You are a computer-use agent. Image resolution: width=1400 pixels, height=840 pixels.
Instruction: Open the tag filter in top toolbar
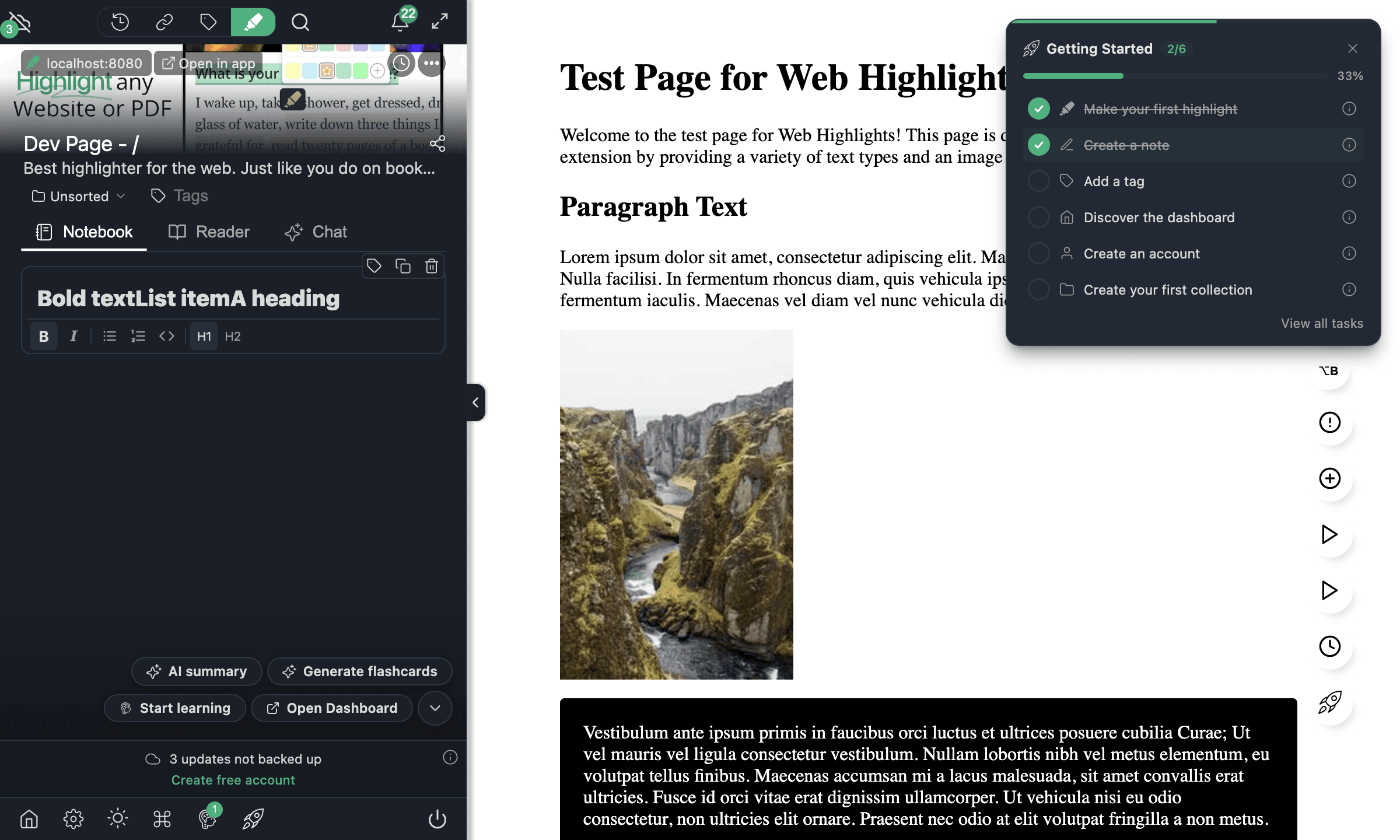point(208,22)
